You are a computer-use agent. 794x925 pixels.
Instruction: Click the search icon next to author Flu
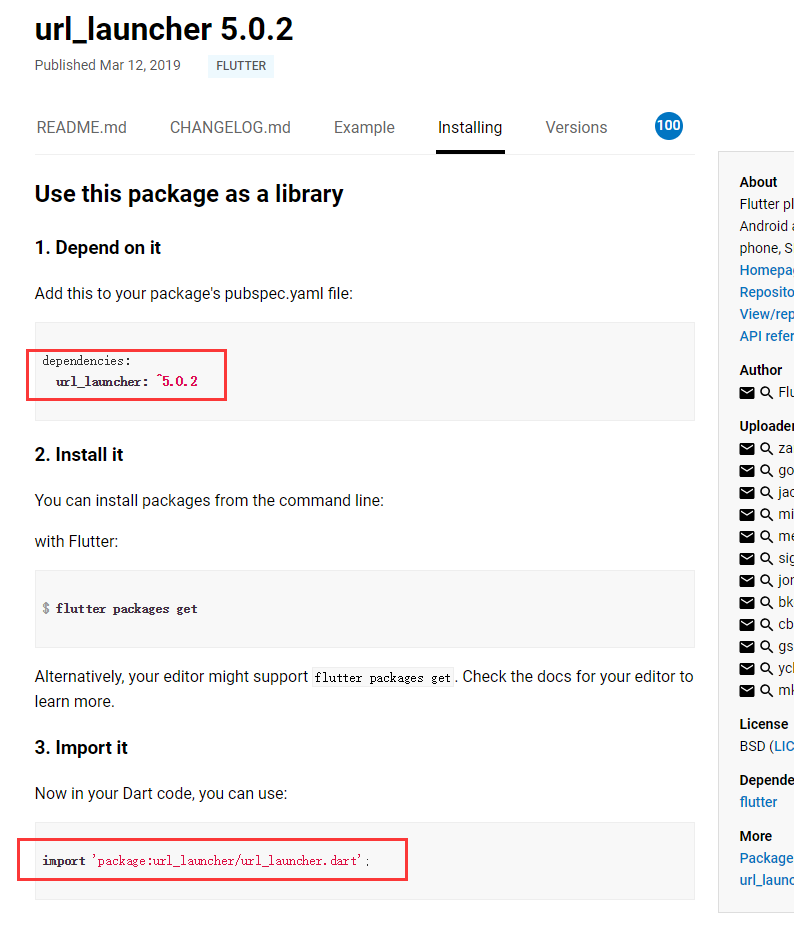coord(766,392)
